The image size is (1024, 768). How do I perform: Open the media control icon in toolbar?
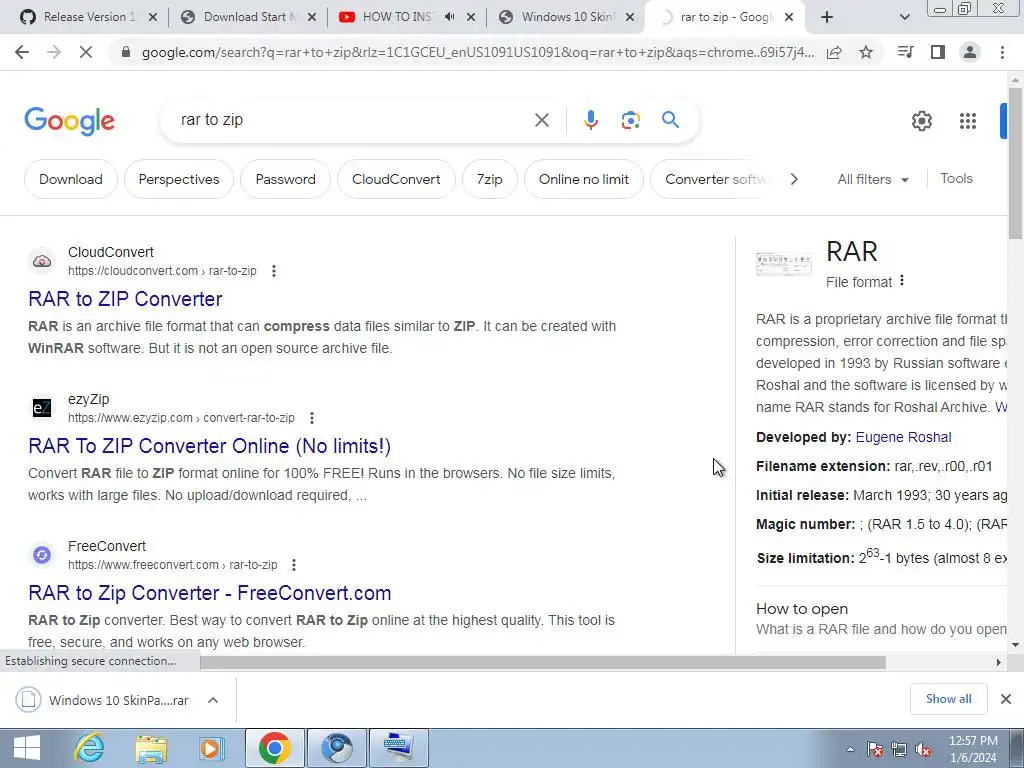pos(905,52)
